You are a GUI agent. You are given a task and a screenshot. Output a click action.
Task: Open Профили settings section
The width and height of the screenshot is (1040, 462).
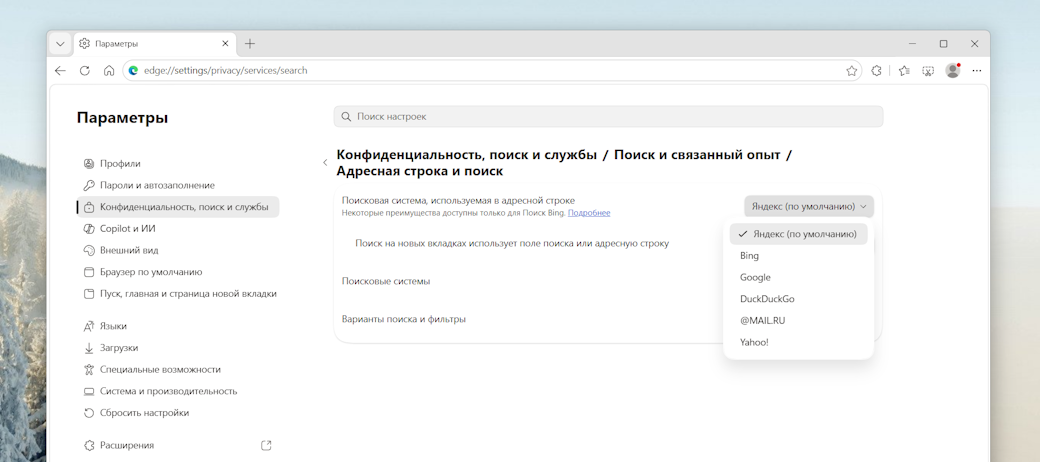pos(178,164)
